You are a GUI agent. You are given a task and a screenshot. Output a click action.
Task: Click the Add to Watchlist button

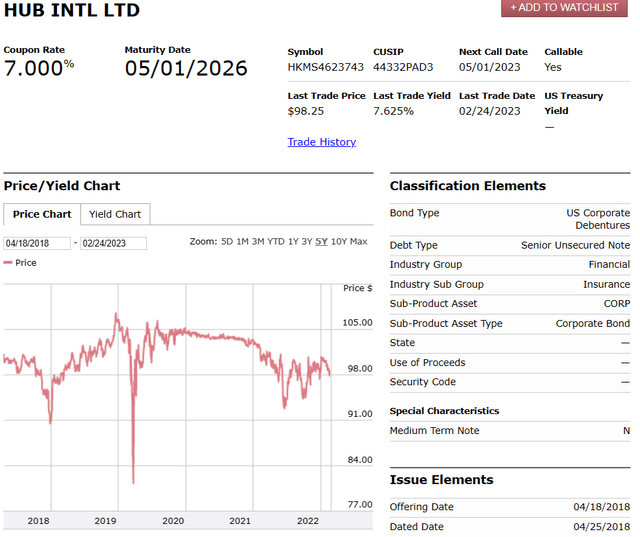coord(564,8)
